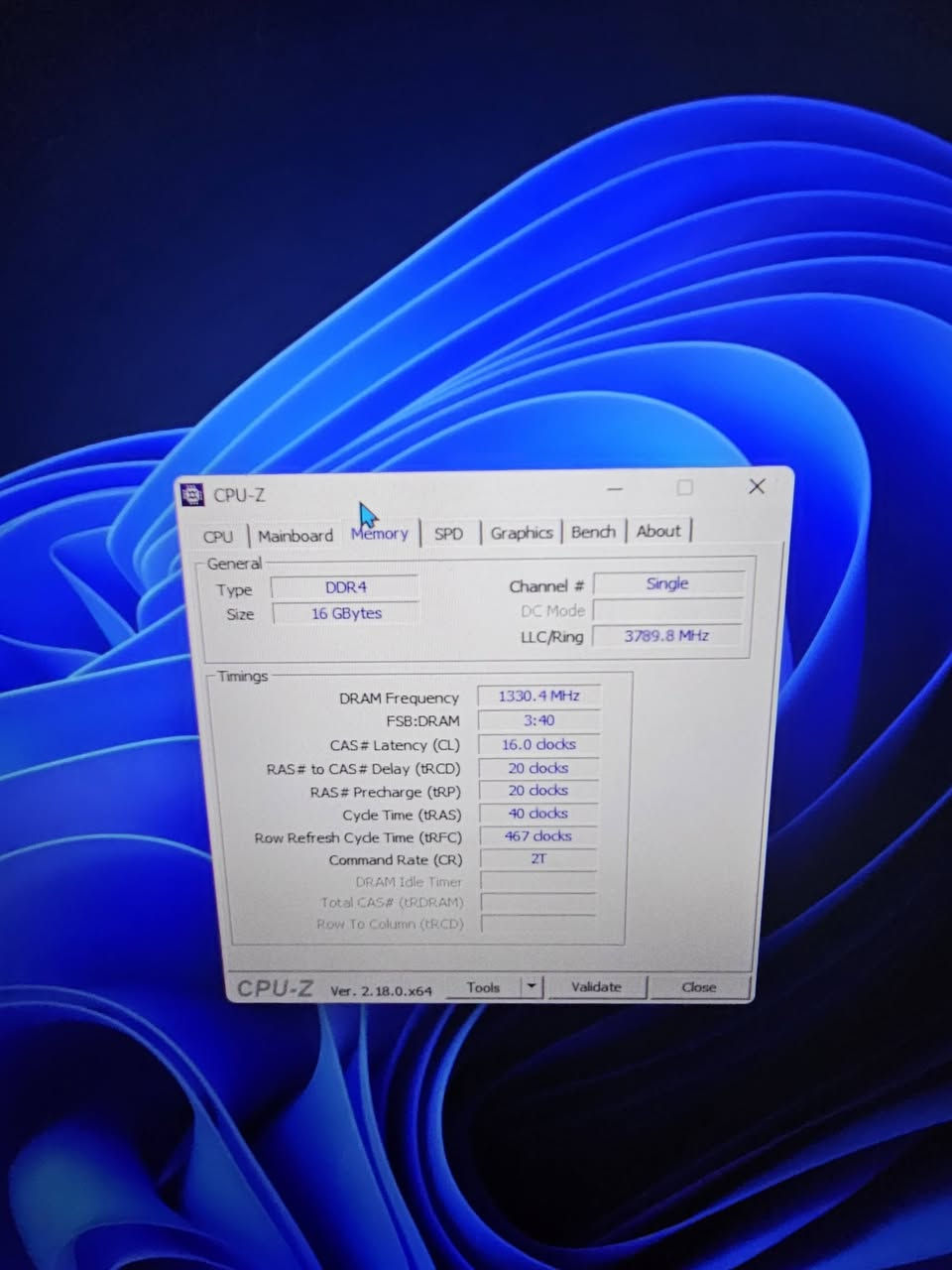Select the 16 GBytes Size field

pyautogui.click(x=346, y=613)
